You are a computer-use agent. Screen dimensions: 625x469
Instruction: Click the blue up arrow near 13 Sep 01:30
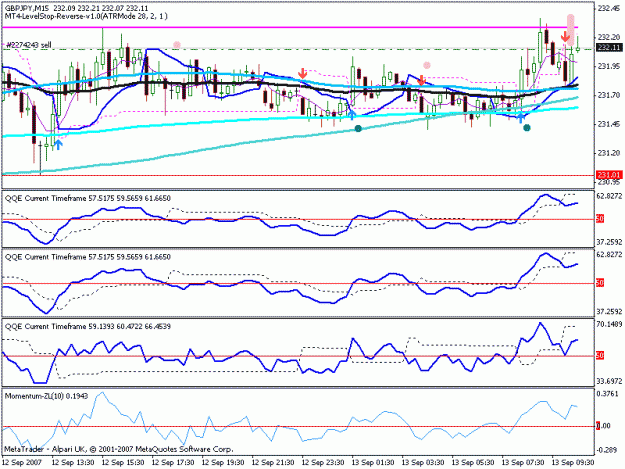point(352,114)
